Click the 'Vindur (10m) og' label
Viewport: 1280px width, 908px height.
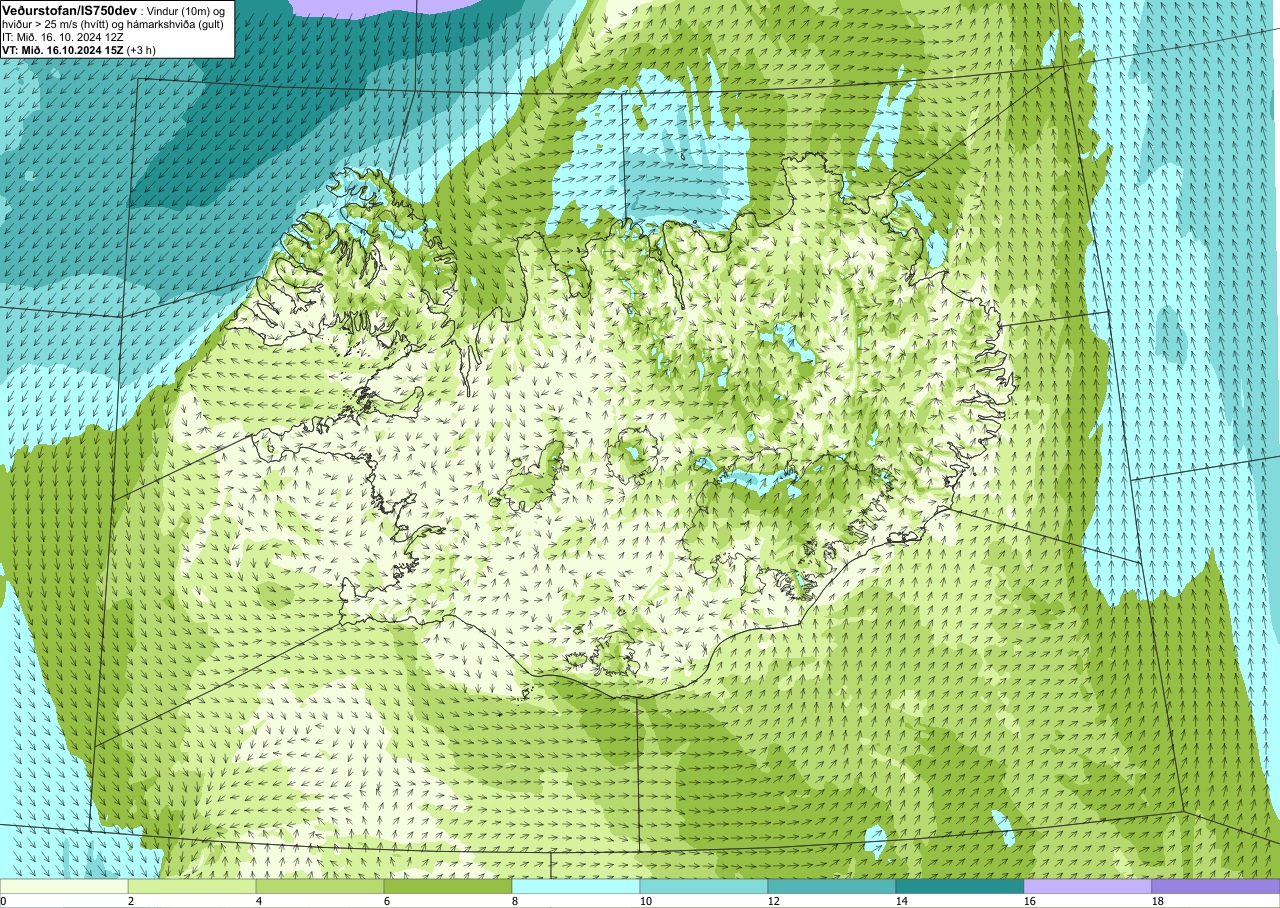click(x=186, y=10)
